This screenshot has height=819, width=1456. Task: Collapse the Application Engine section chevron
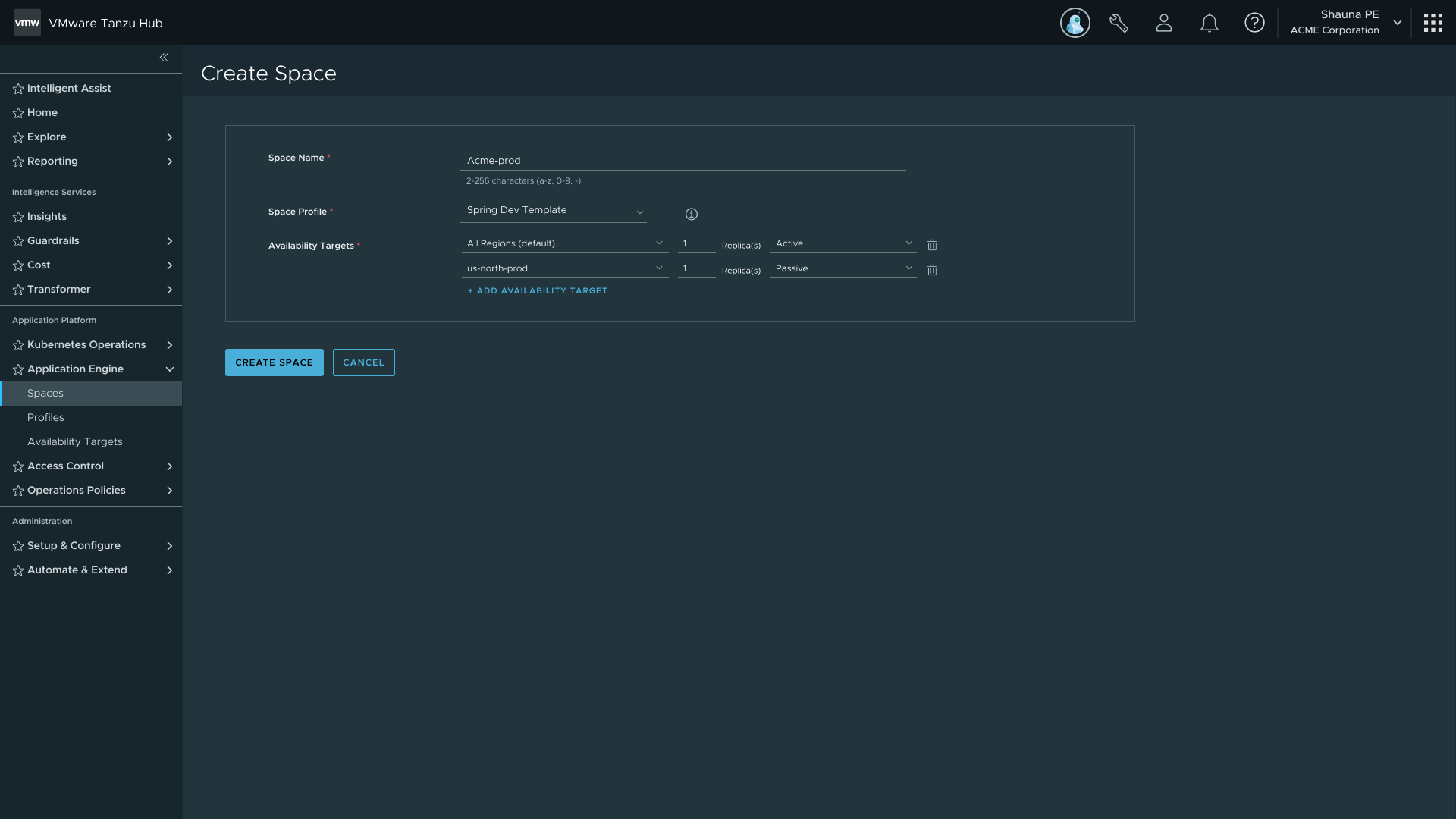pos(169,369)
